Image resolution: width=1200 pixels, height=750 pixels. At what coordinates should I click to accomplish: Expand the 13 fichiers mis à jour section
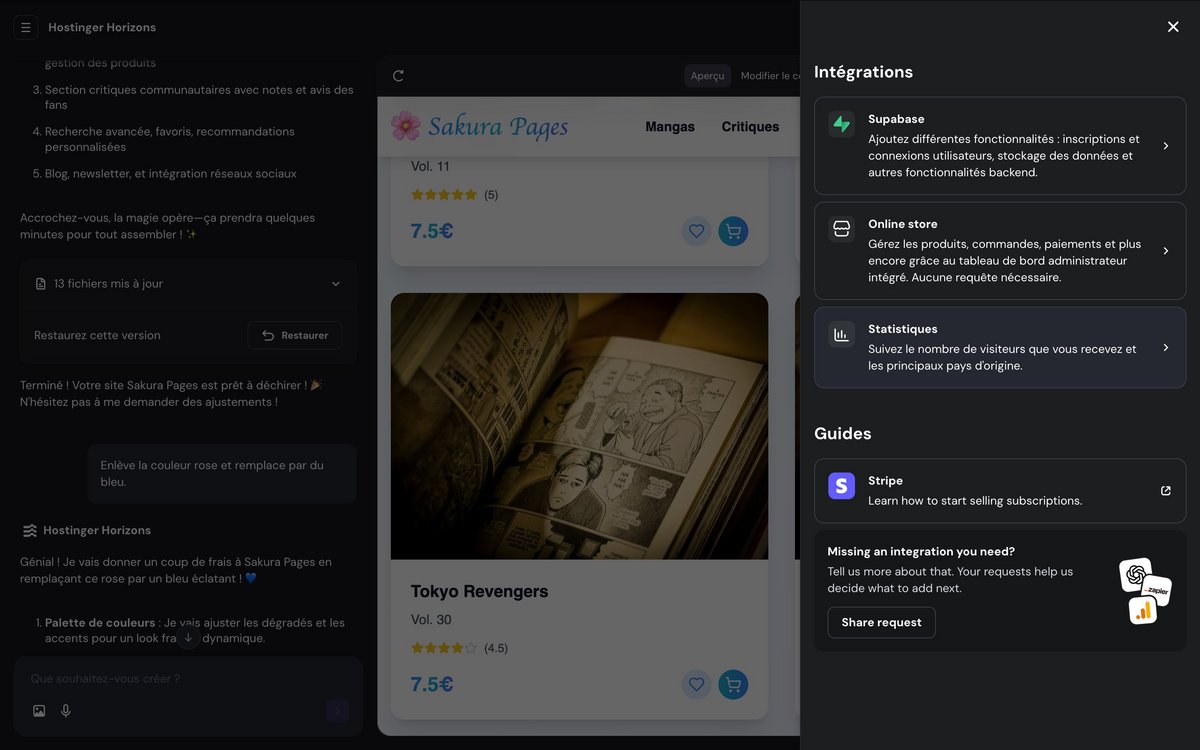(336, 284)
